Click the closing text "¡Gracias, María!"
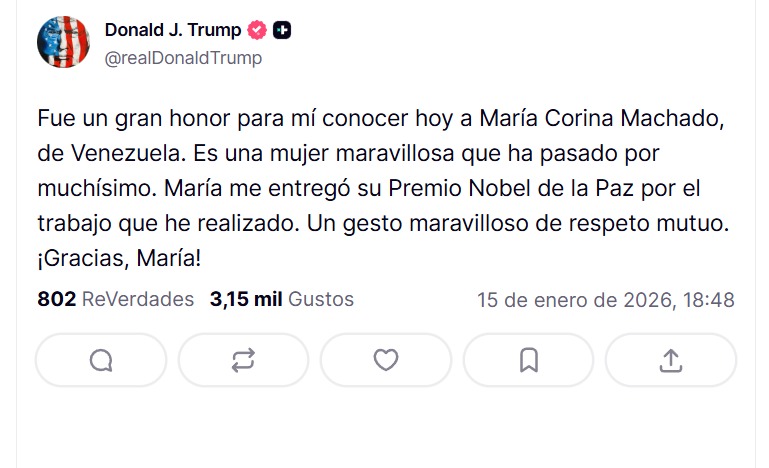The image size is (769, 468). [x=119, y=259]
